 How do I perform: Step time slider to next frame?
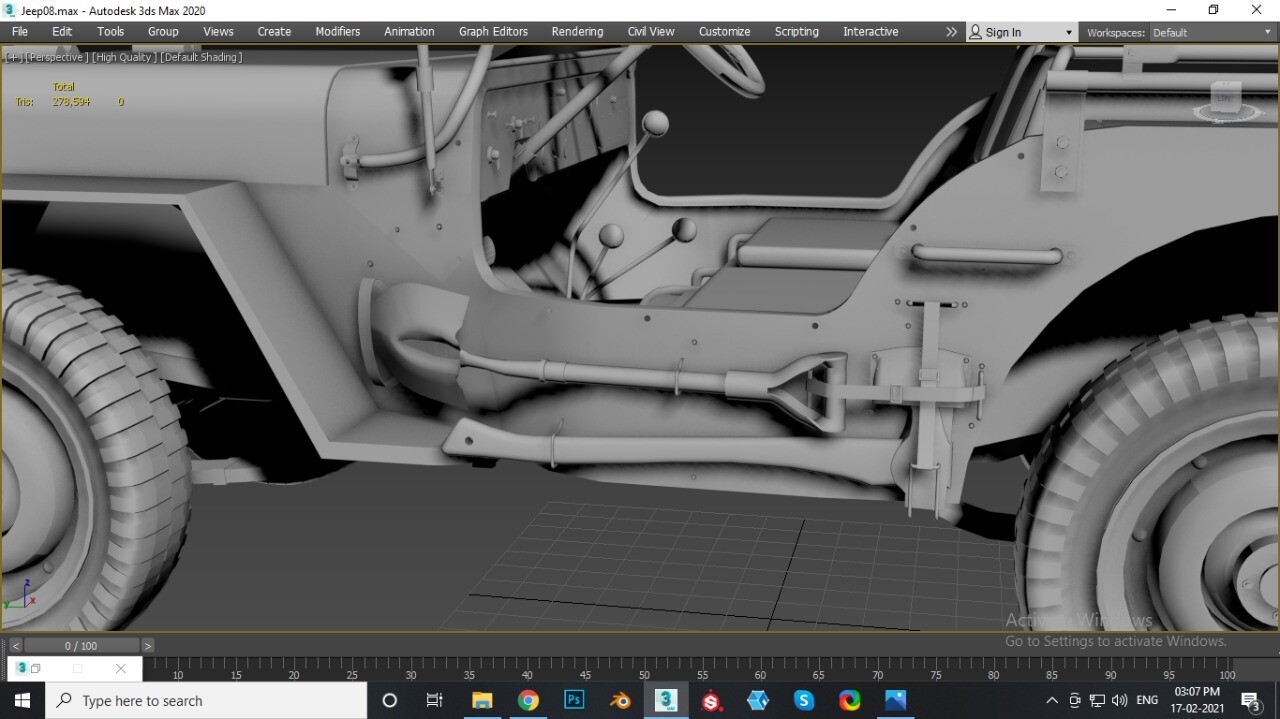(148, 646)
